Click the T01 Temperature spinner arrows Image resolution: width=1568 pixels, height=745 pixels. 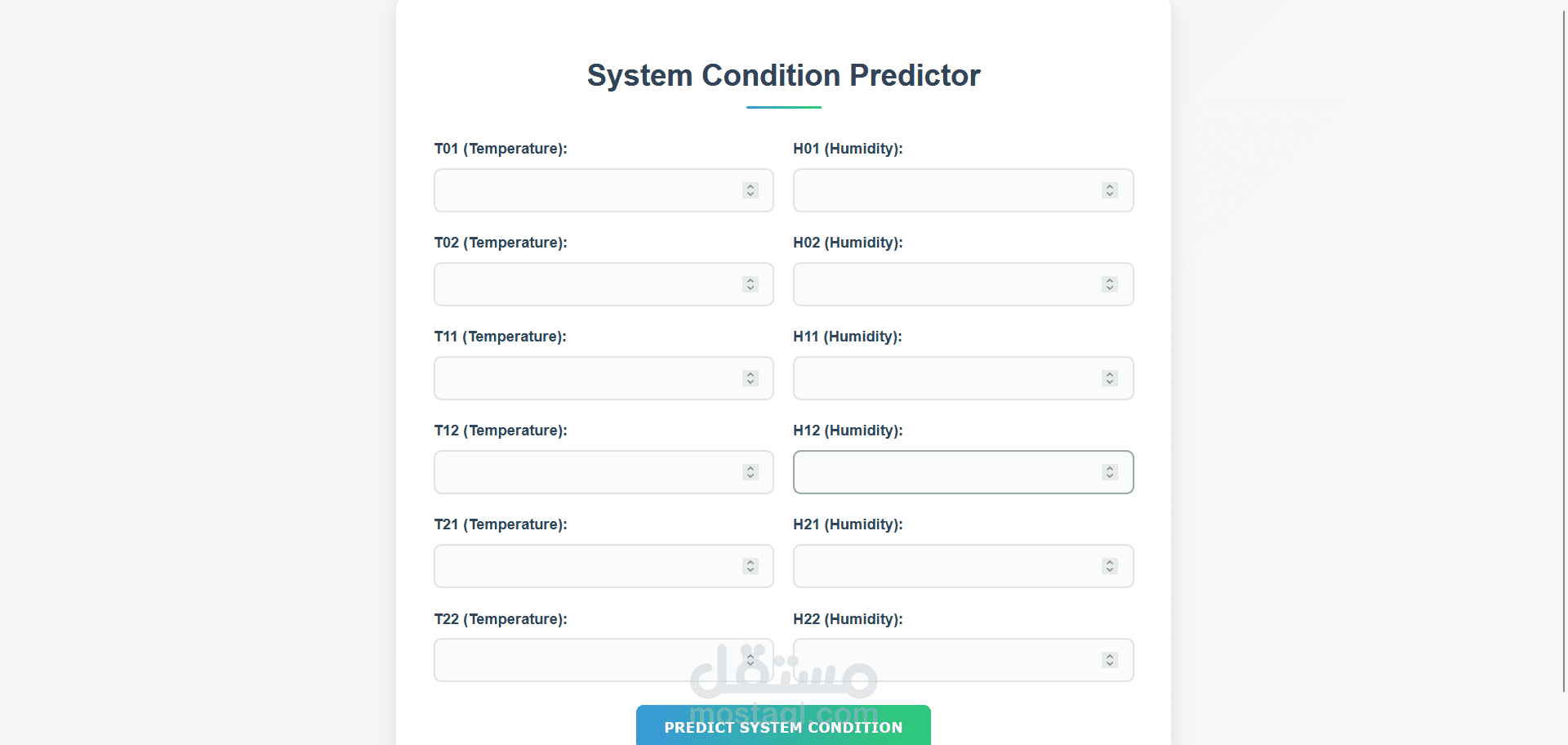tap(751, 190)
